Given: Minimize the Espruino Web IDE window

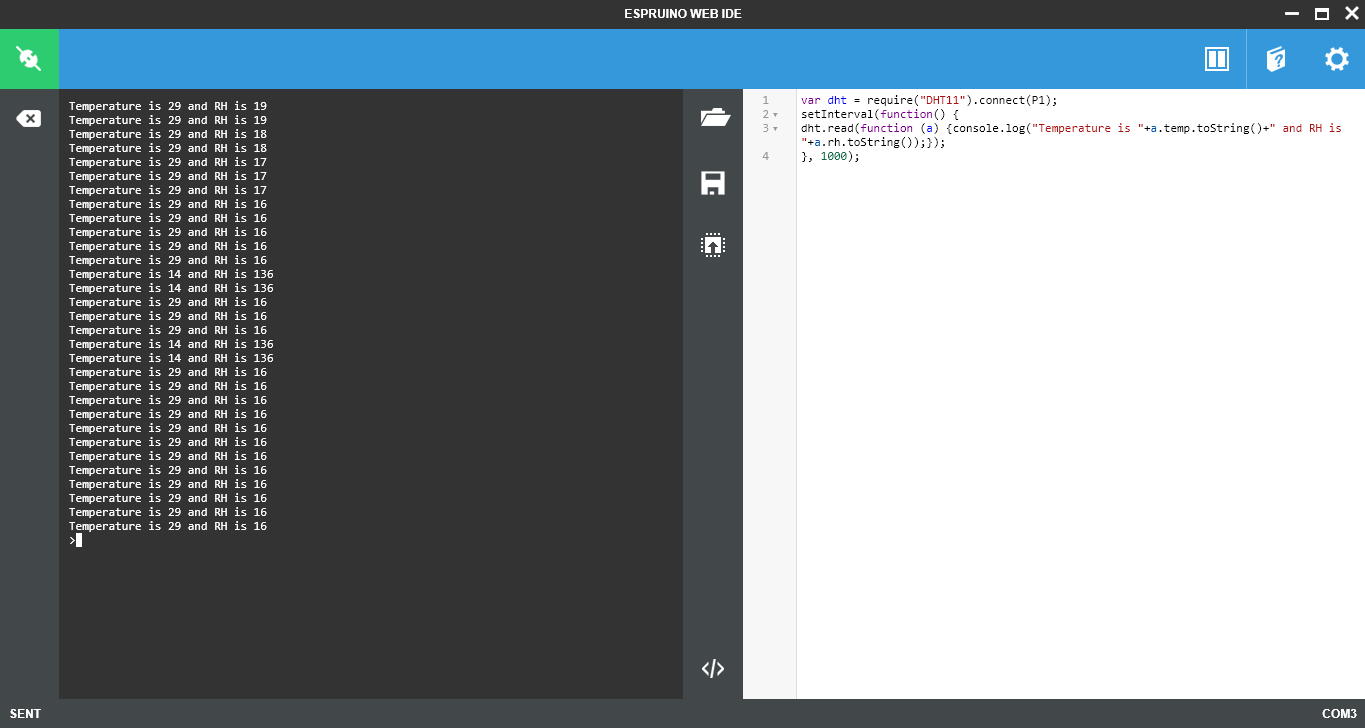Looking at the screenshot, I should tap(1291, 14).
